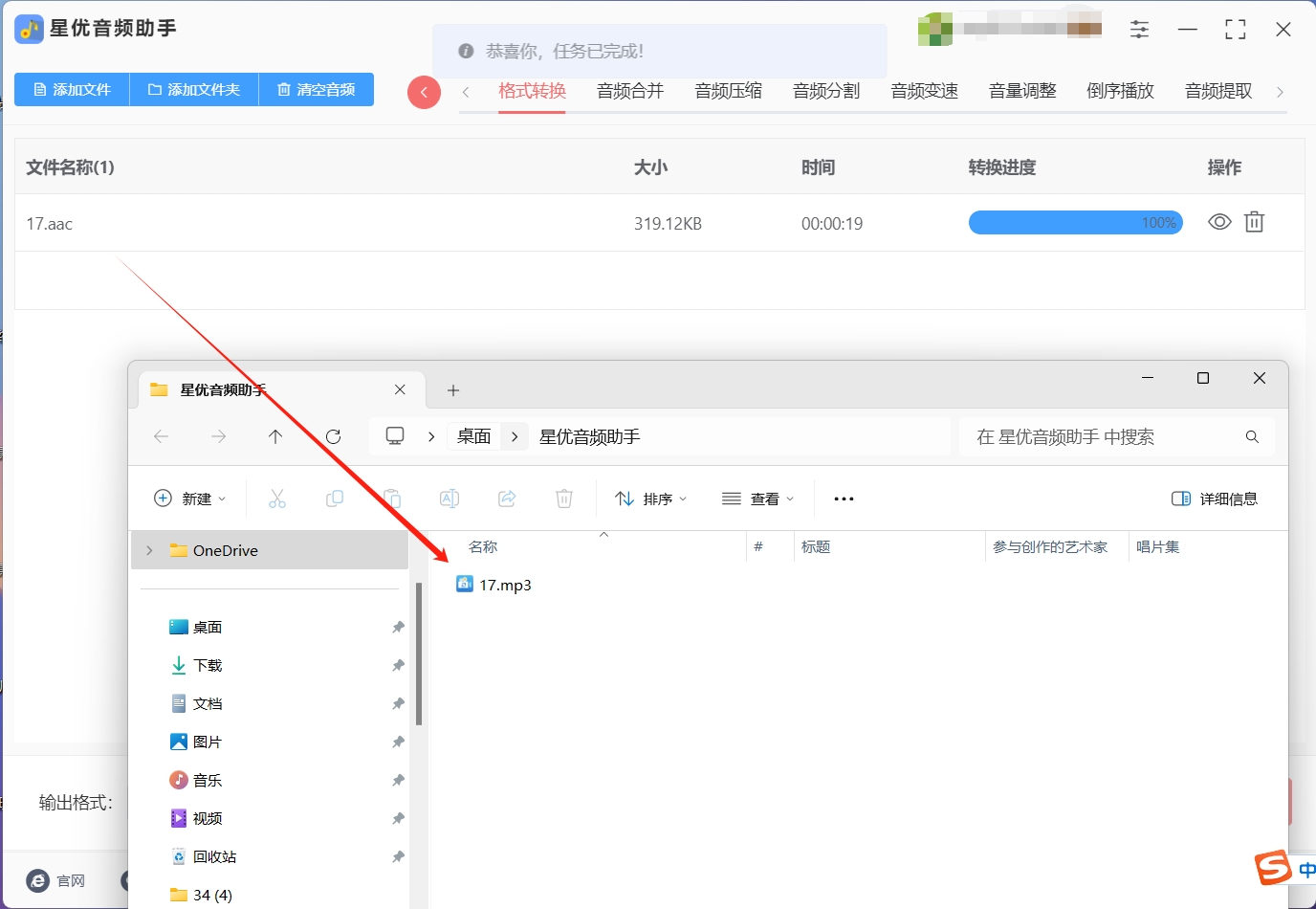Add a new Explorer tab with plus
The height and width of the screenshot is (909, 1316).
(x=453, y=390)
